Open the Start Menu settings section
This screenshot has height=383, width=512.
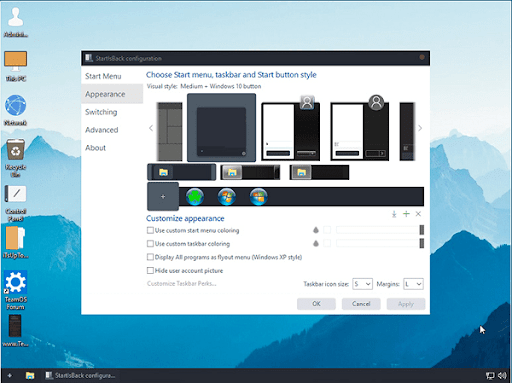[103, 76]
